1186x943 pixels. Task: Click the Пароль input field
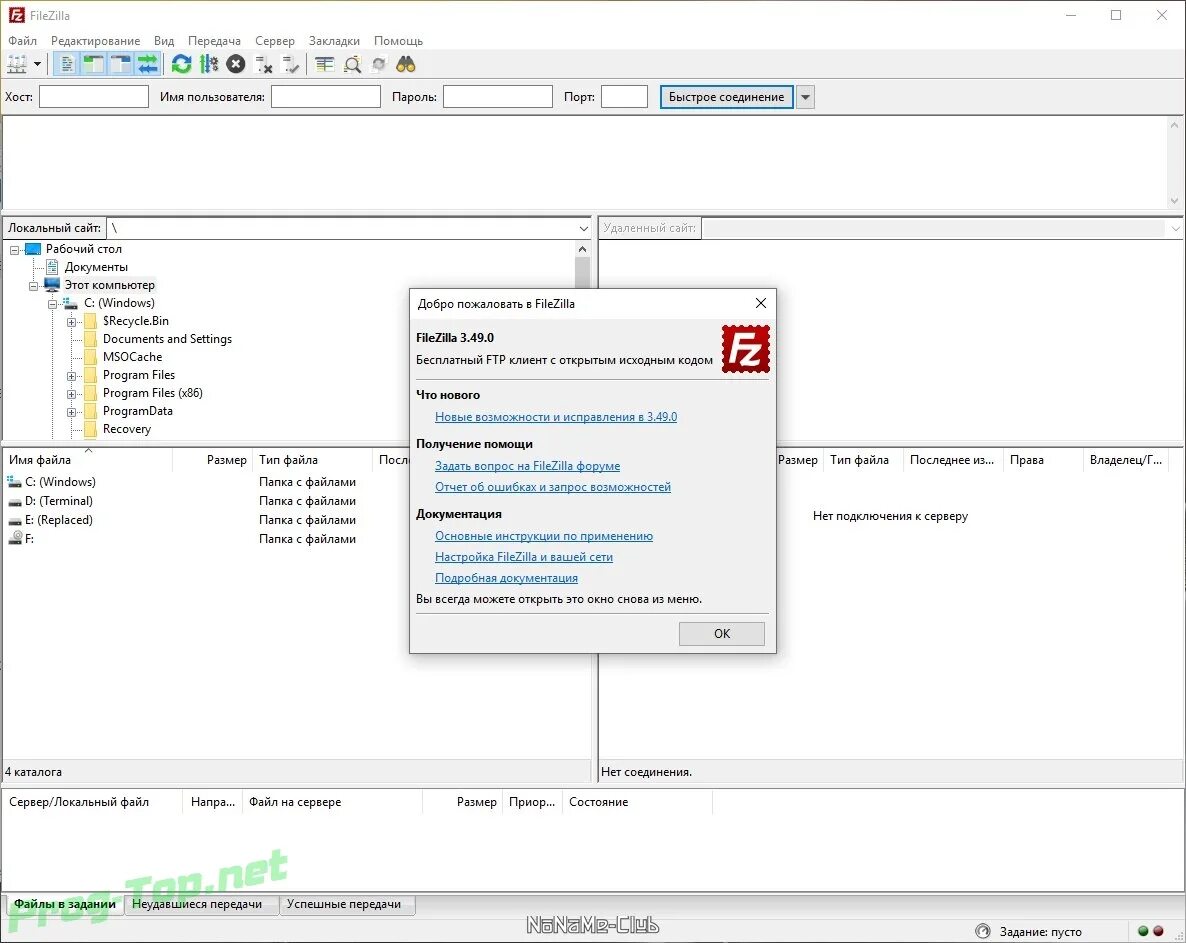point(498,97)
